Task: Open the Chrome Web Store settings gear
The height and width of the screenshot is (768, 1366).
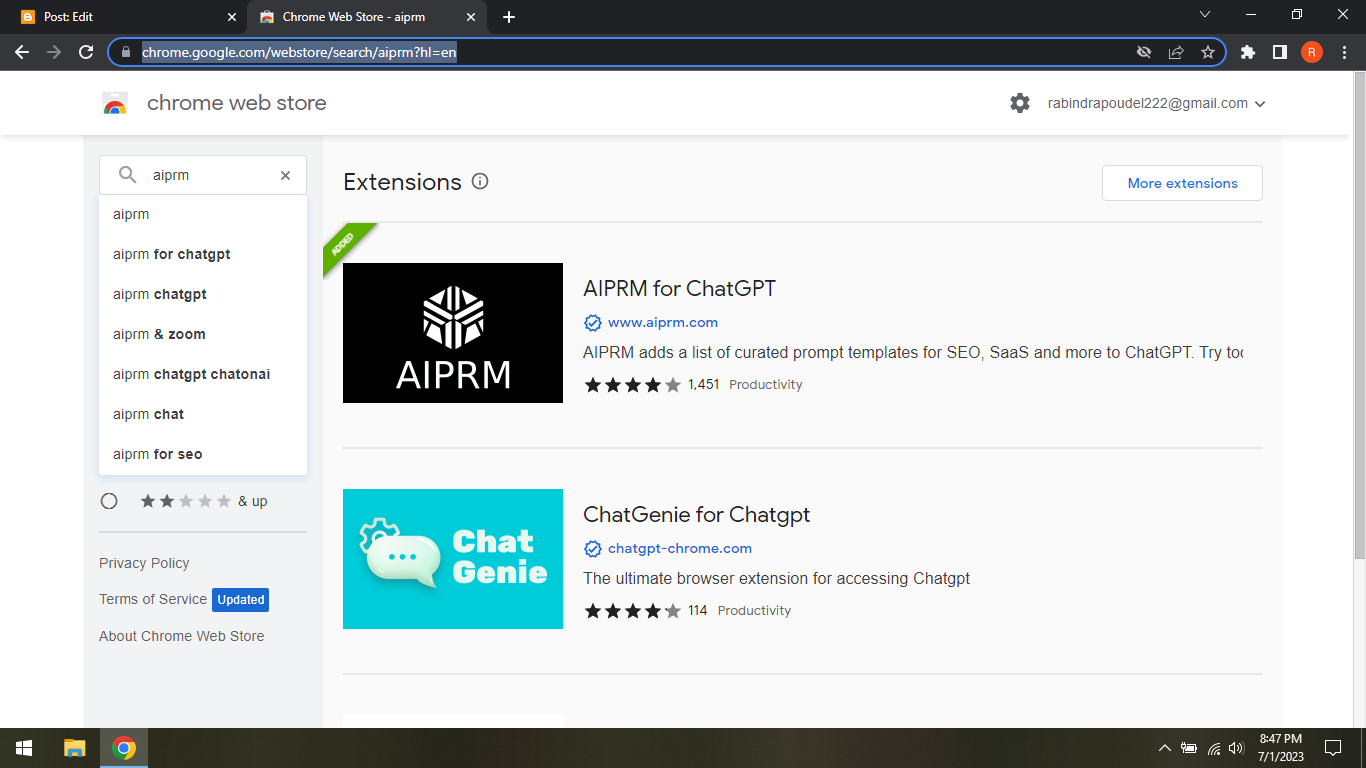Action: (1020, 103)
